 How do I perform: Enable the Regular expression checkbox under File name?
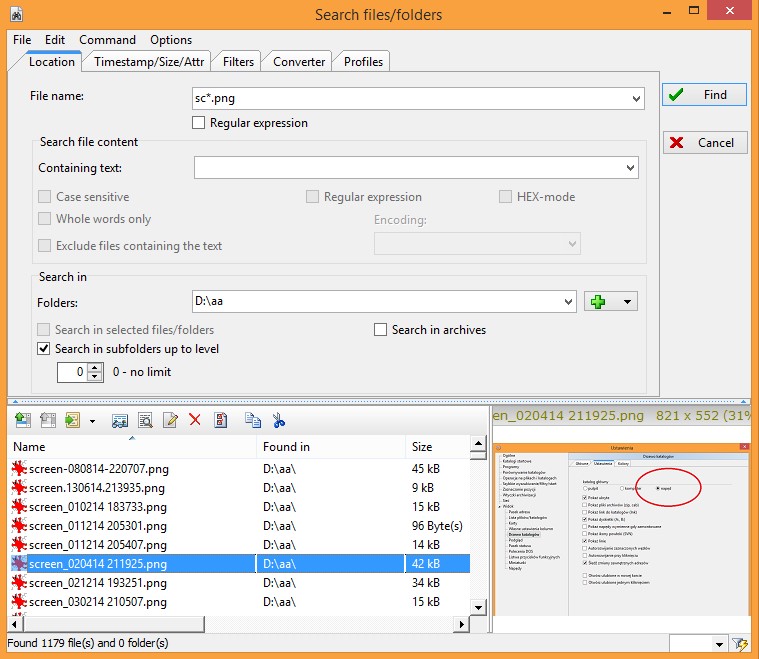click(198, 123)
